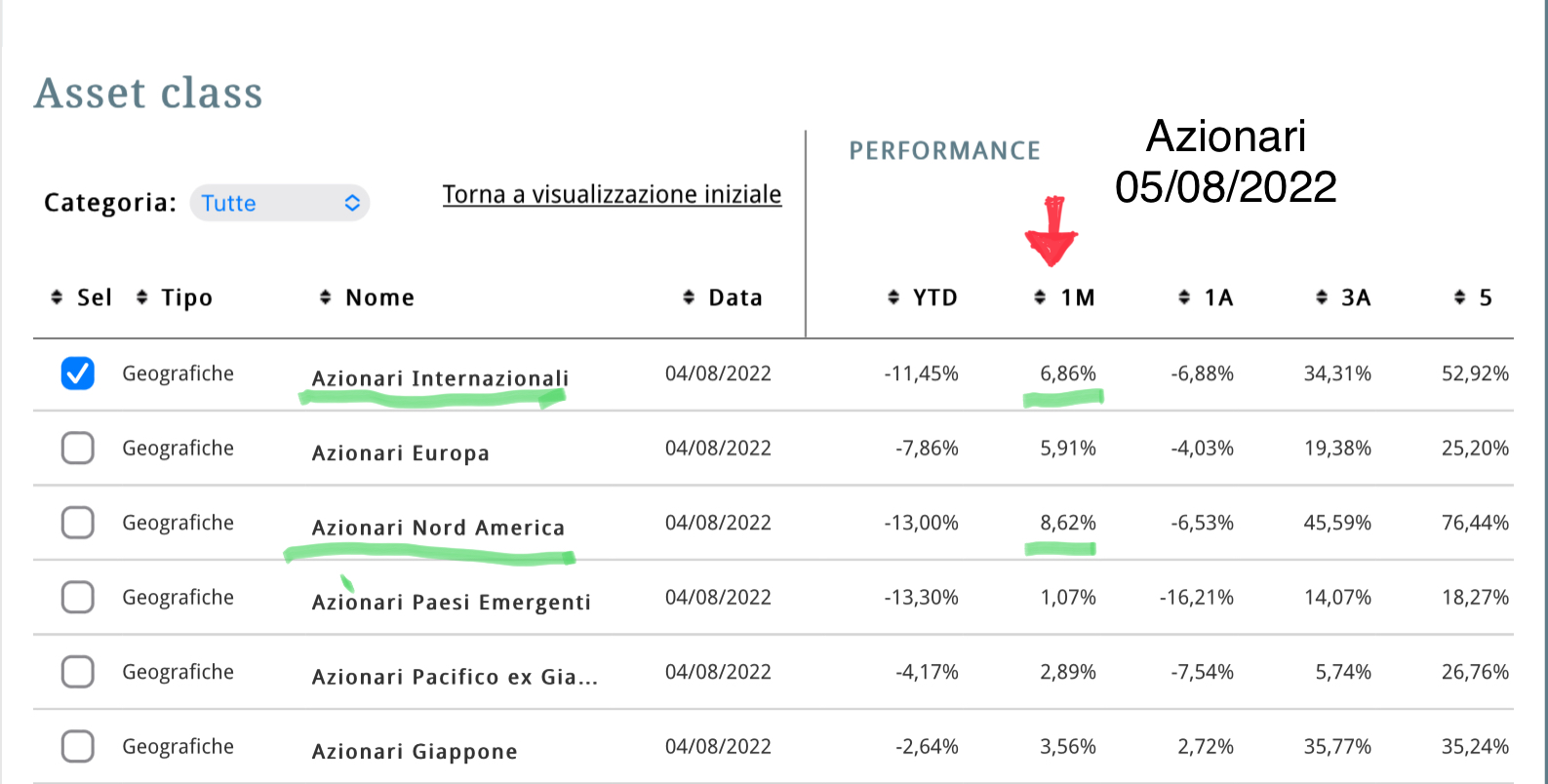Image resolution: width=1548 pixels, height=784 pixels.
Task: Check the Azionari Giappone checkbox
Action: point(78,746)
